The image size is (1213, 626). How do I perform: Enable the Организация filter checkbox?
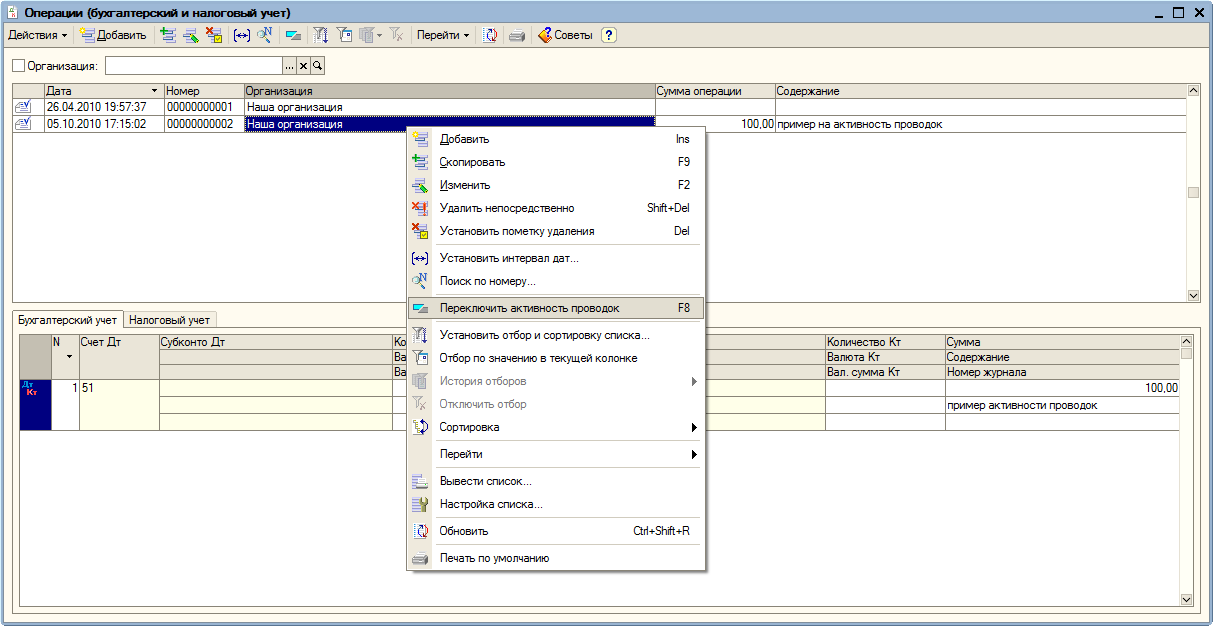point(18,66)
